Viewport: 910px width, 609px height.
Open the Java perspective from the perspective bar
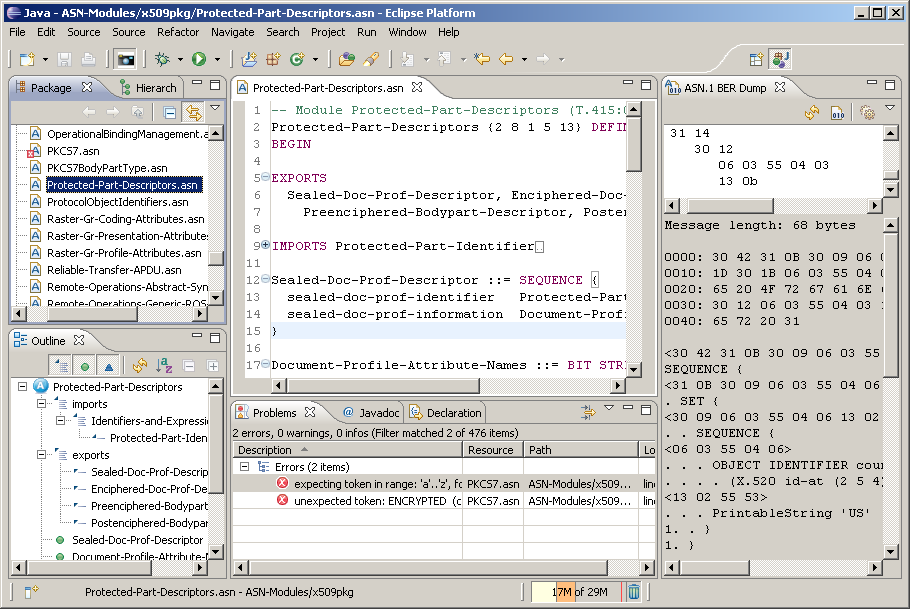[x=780, y=60]
